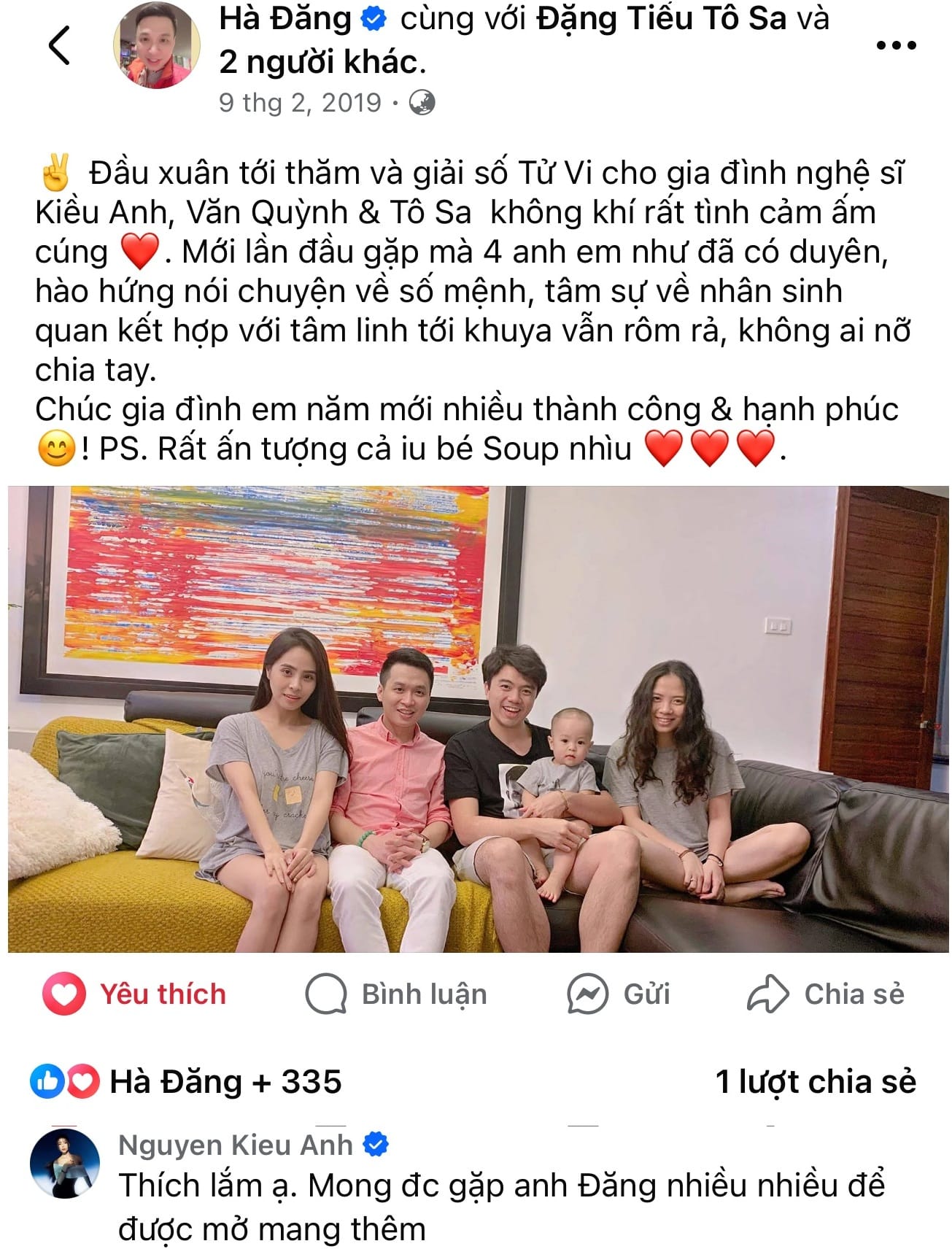Image resolution: width=952 pixels, height=1249 pixels.
Task: Tap the public globe audience icon
Action: point(422,103)
